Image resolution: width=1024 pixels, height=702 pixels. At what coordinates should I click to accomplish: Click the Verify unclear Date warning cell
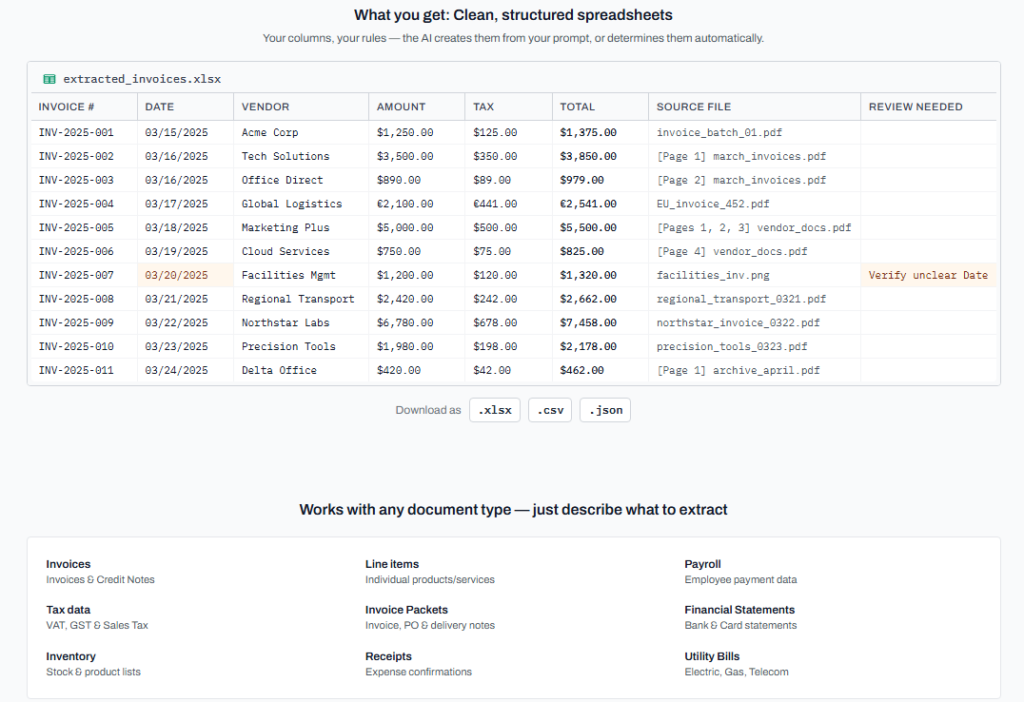pyautogui.click(x=928, y=275)
